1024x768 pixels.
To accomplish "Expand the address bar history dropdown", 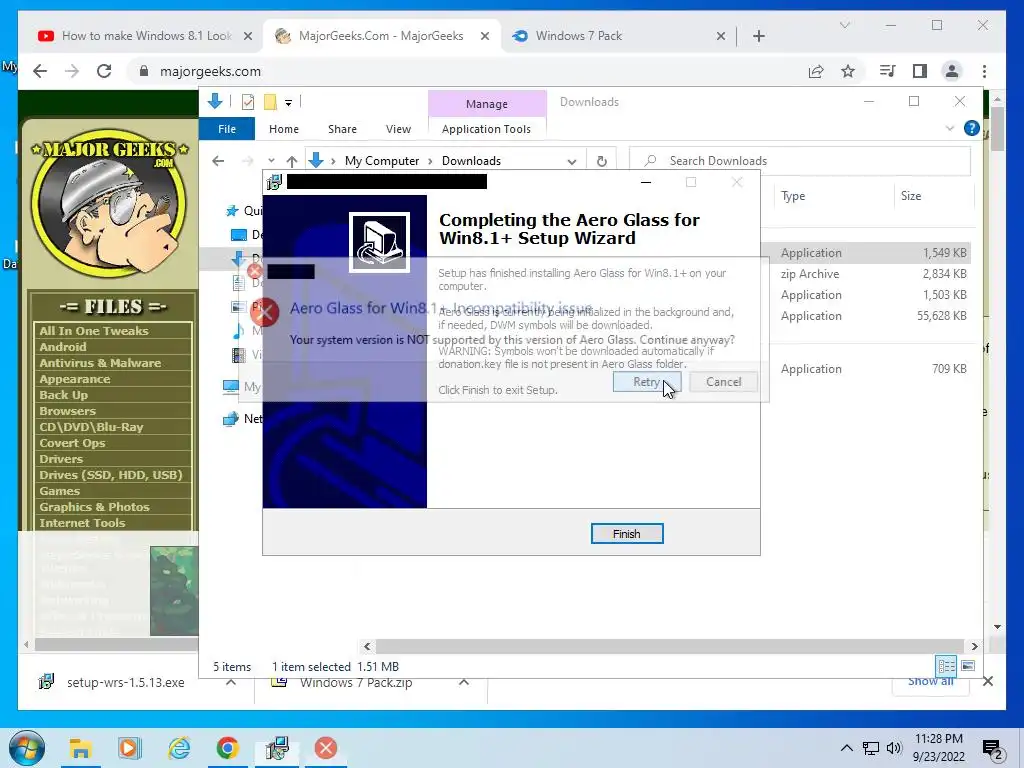I will coord(571,161).
